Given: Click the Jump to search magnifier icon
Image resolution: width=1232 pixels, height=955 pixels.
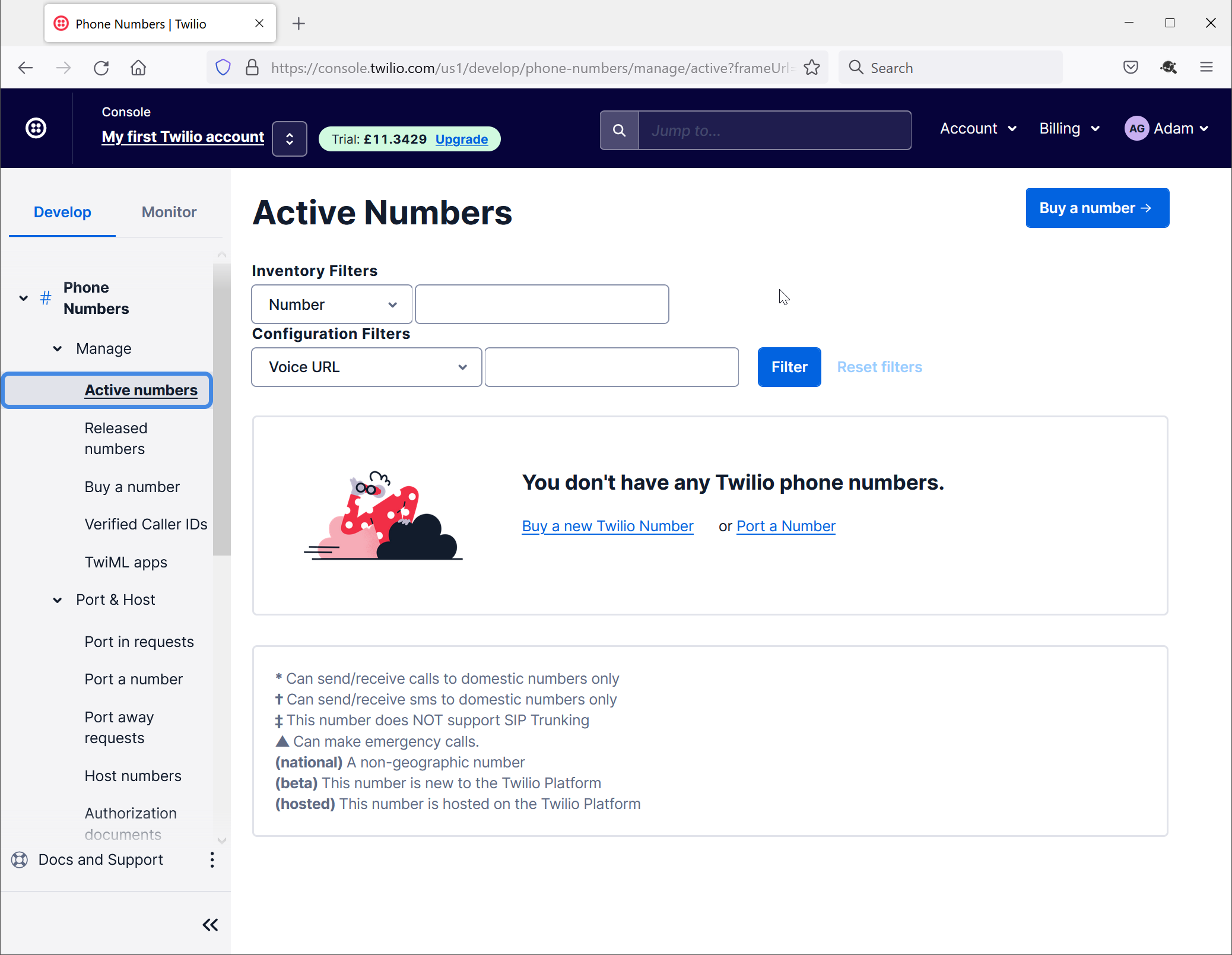Looking at the screenshot, I should pyautogui.click(x=619, y=131).
